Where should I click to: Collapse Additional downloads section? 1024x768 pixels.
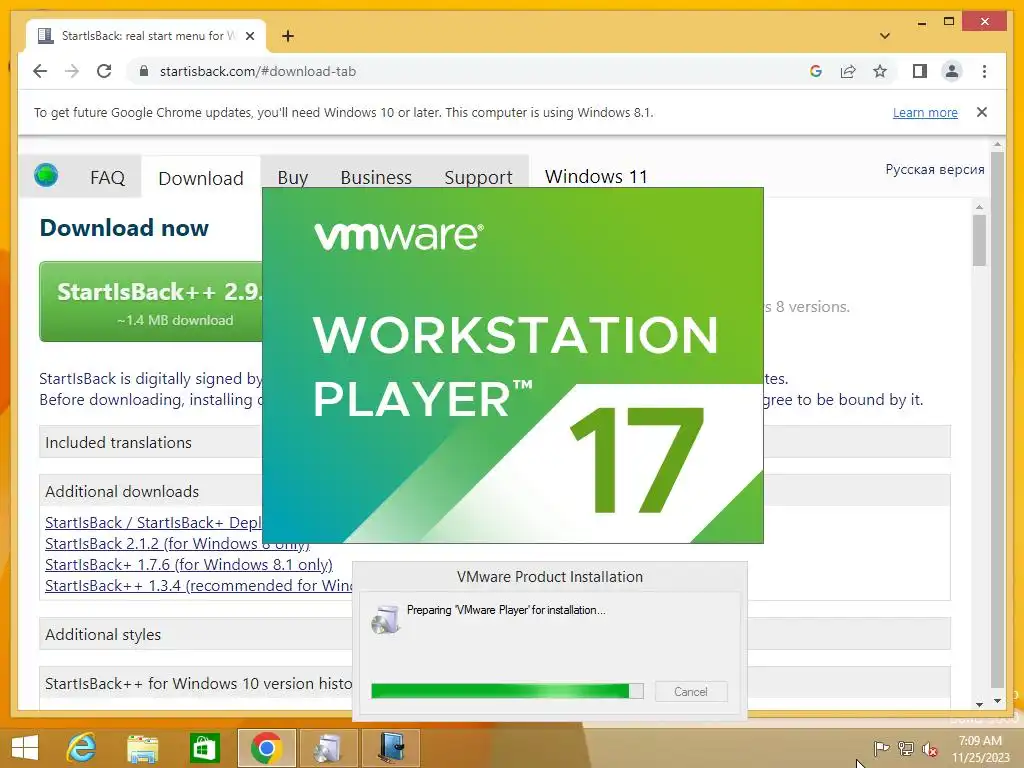coord(152,491)
